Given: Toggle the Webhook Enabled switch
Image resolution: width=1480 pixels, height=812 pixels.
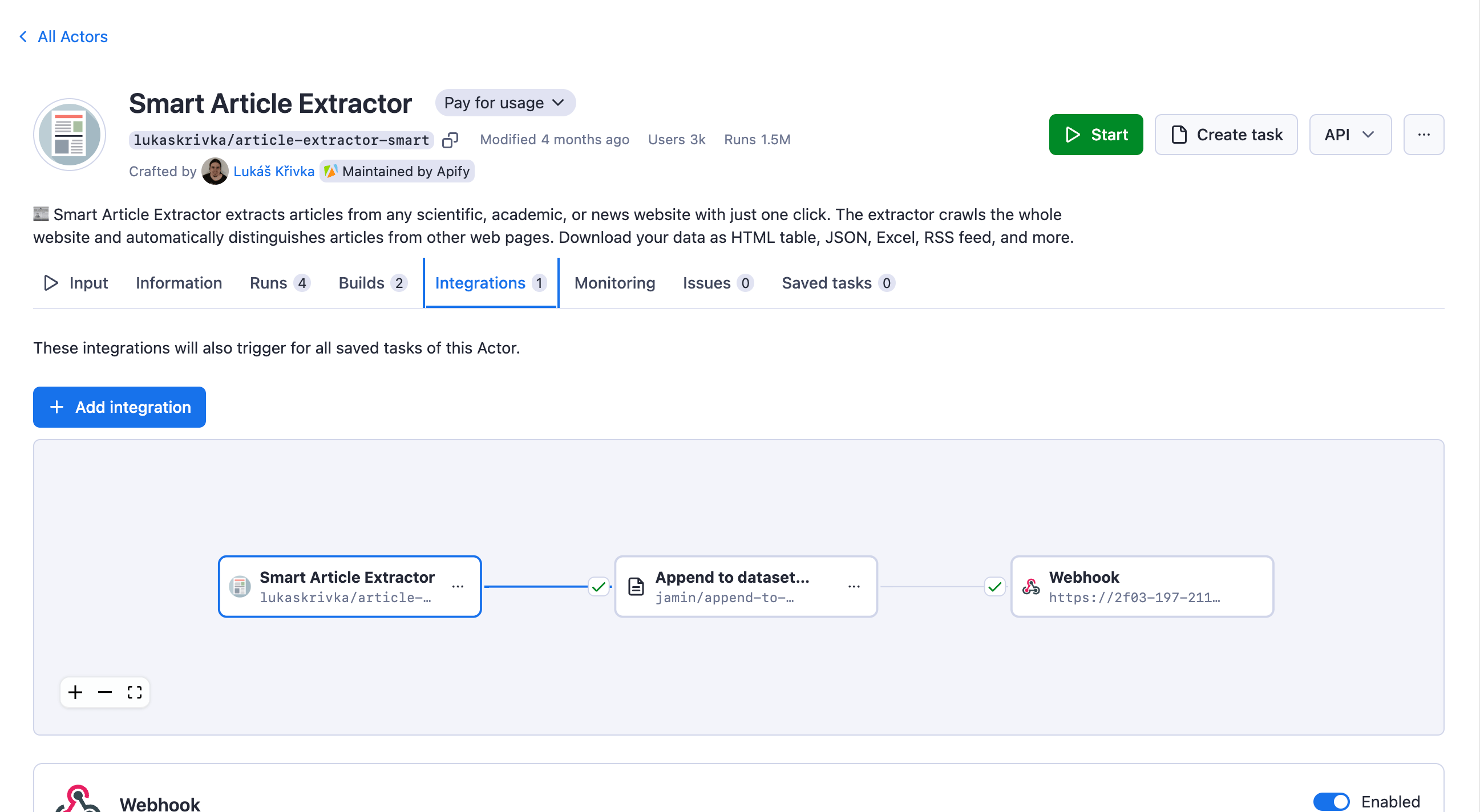Looking at the screenshot, I should point(1331,801).
